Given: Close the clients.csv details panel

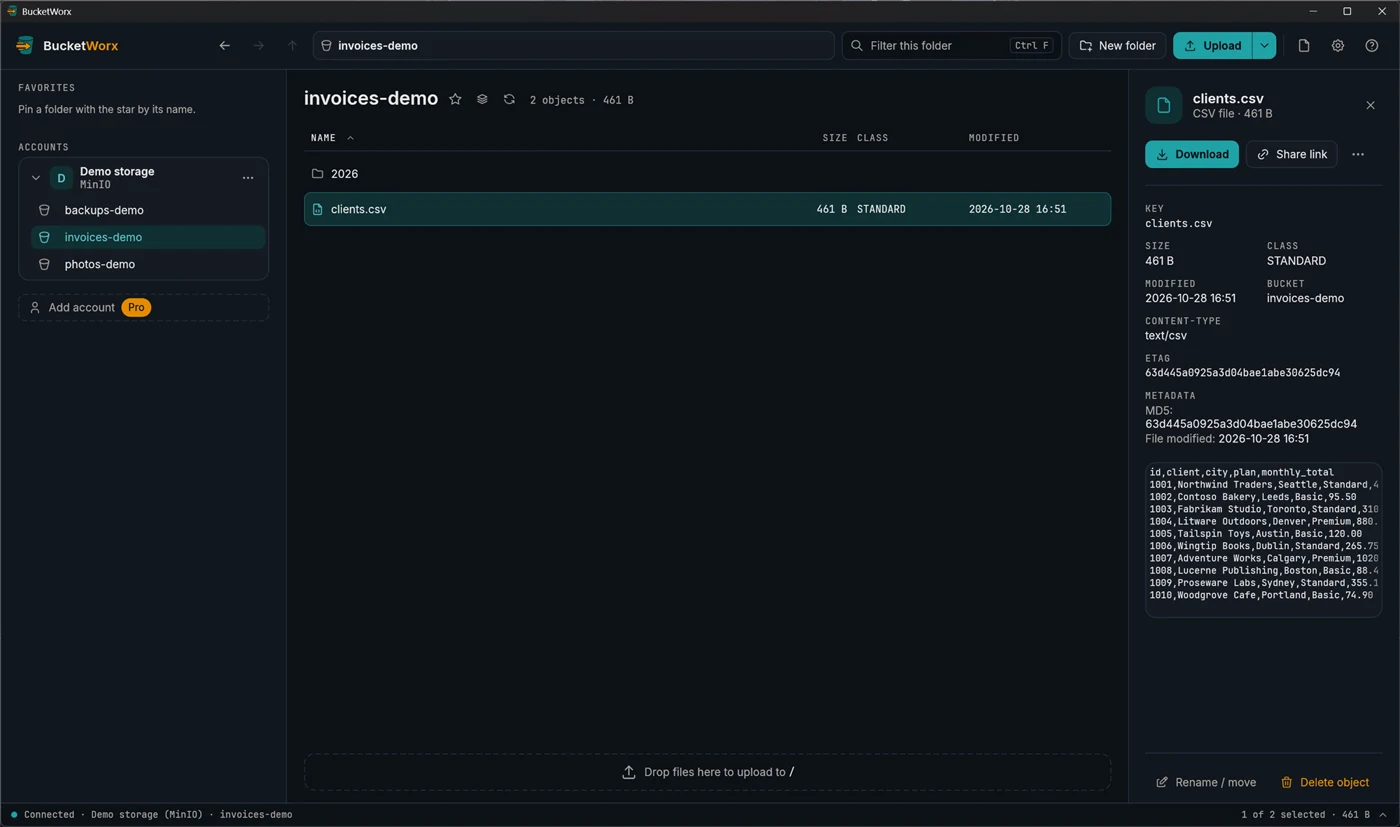Looking at the screenshot, I should click(x=1370, y=105).
